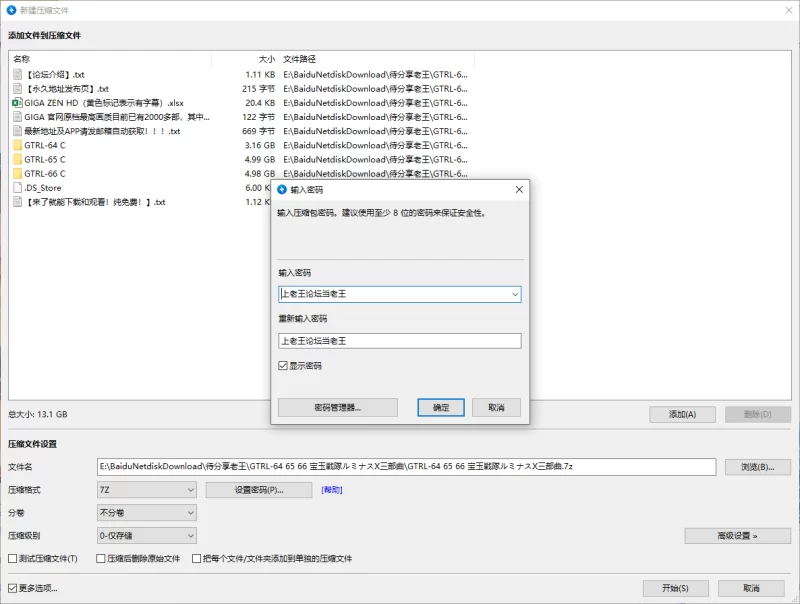This screenshot has width=800, height=604.
Task: Click the 最新地址及APP txt file icon
Action: click(17, 131)
